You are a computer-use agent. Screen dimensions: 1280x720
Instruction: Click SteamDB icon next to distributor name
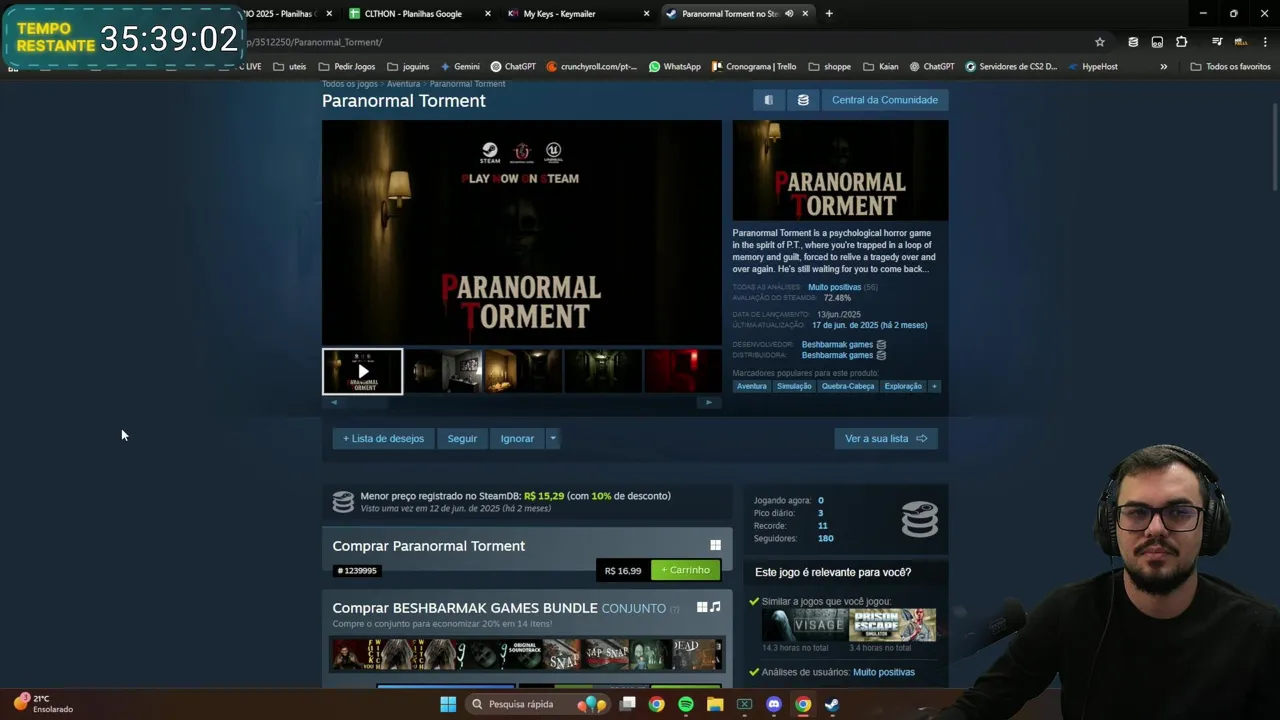(x=881, y=355)
